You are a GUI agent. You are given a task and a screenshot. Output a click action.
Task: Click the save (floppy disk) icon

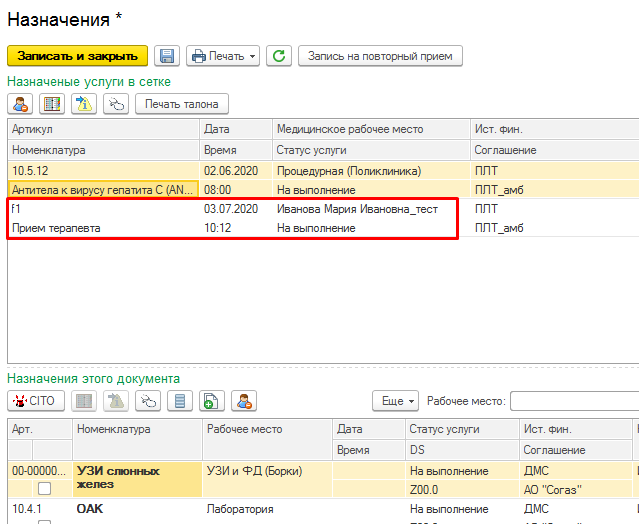pyautogui.click(x=167, y=56)
